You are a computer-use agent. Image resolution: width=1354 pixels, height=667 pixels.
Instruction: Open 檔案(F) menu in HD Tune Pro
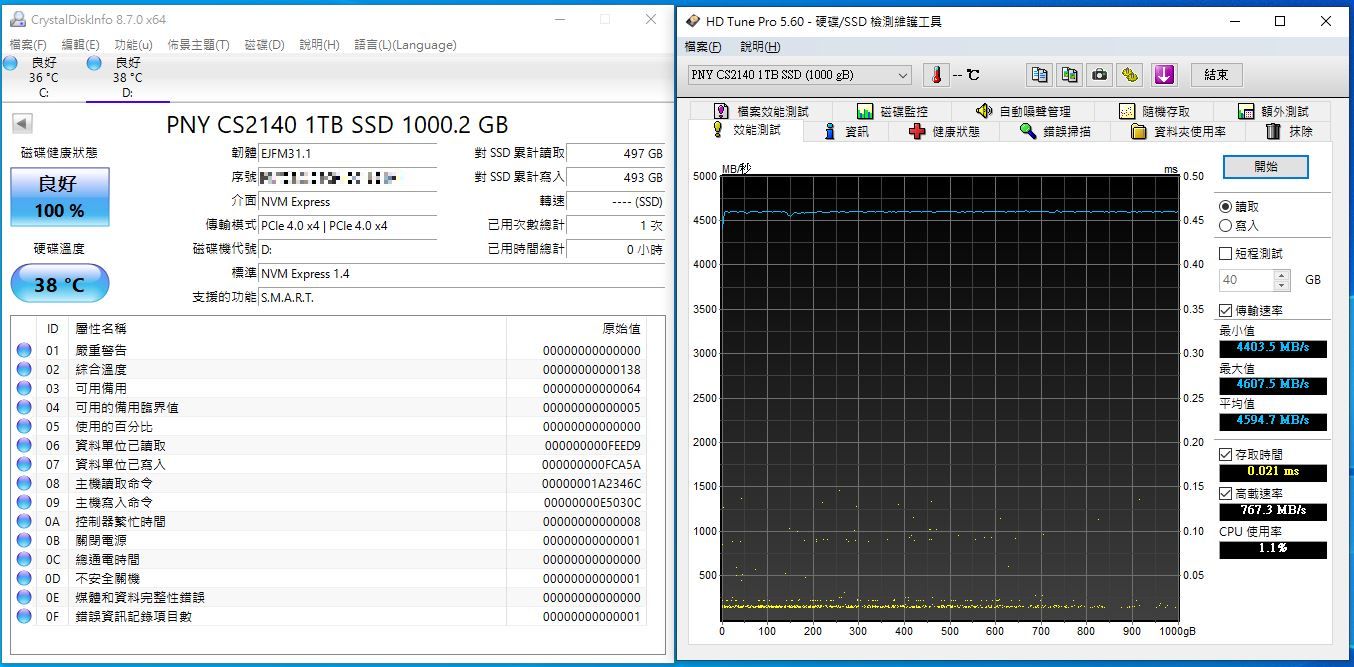[x=703, y=47]
